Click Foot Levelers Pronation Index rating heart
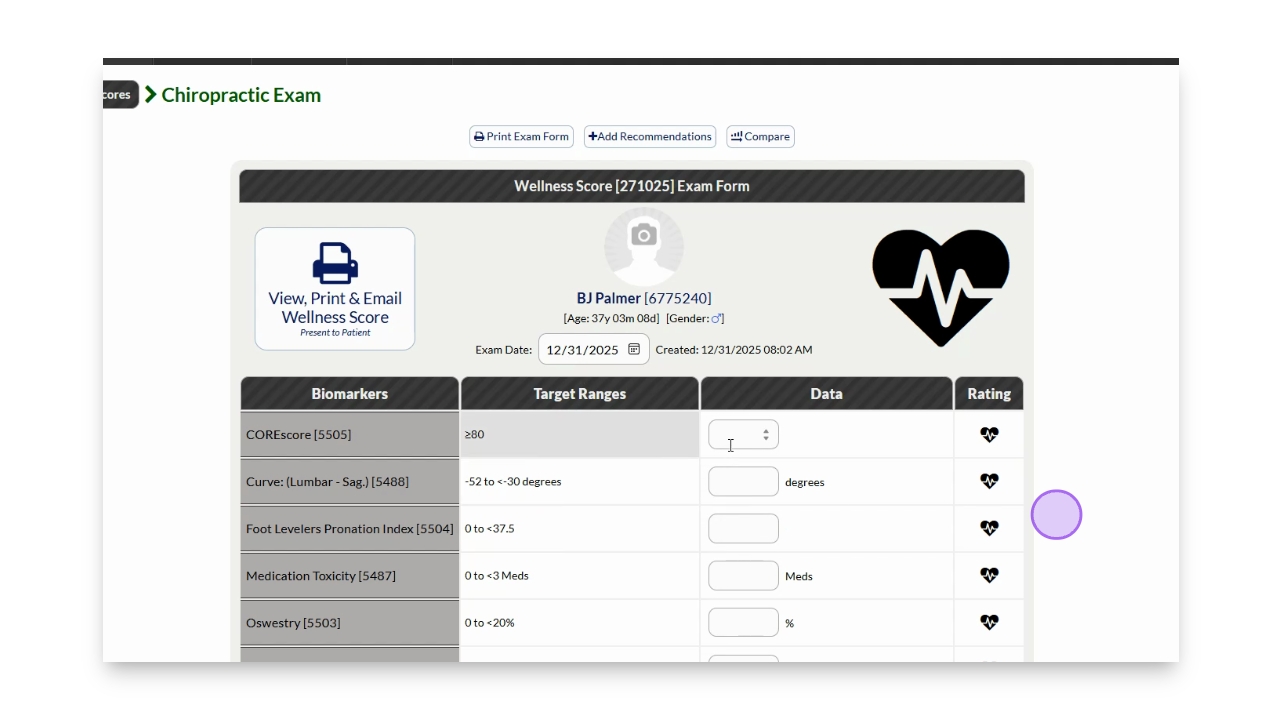Screen dimensions: 1282x720 click(989, 528)
